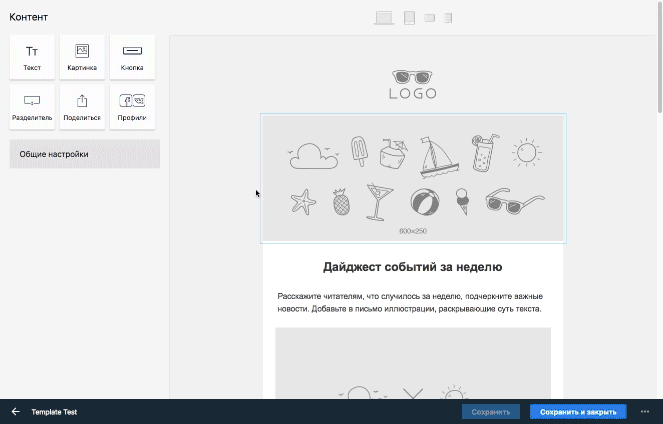This screenshot has height=424, width=663.
Task: Switch to desktop laptop preview
Action: point(384,18)
